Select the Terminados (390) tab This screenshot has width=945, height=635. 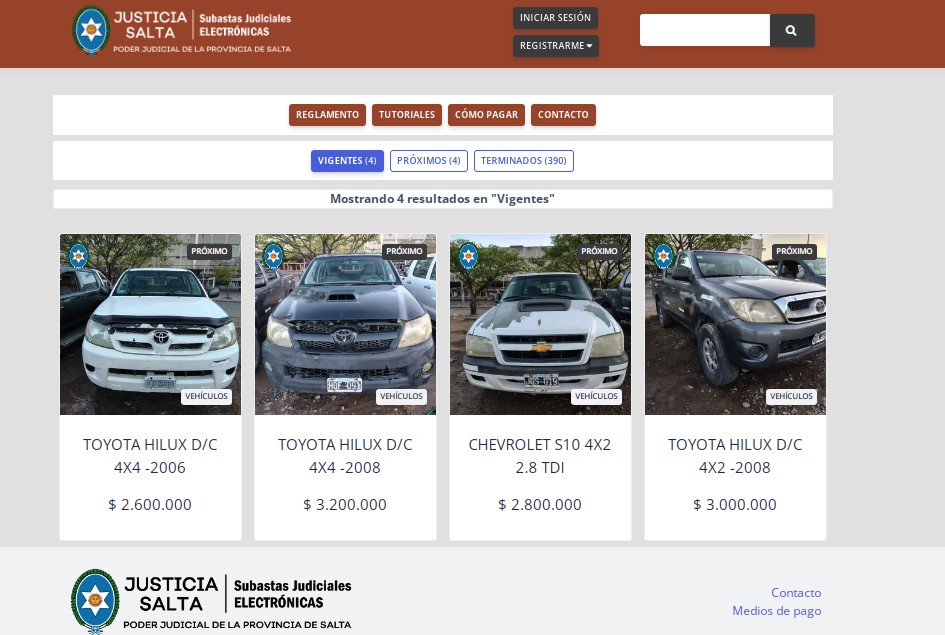(x=523, y=161)
